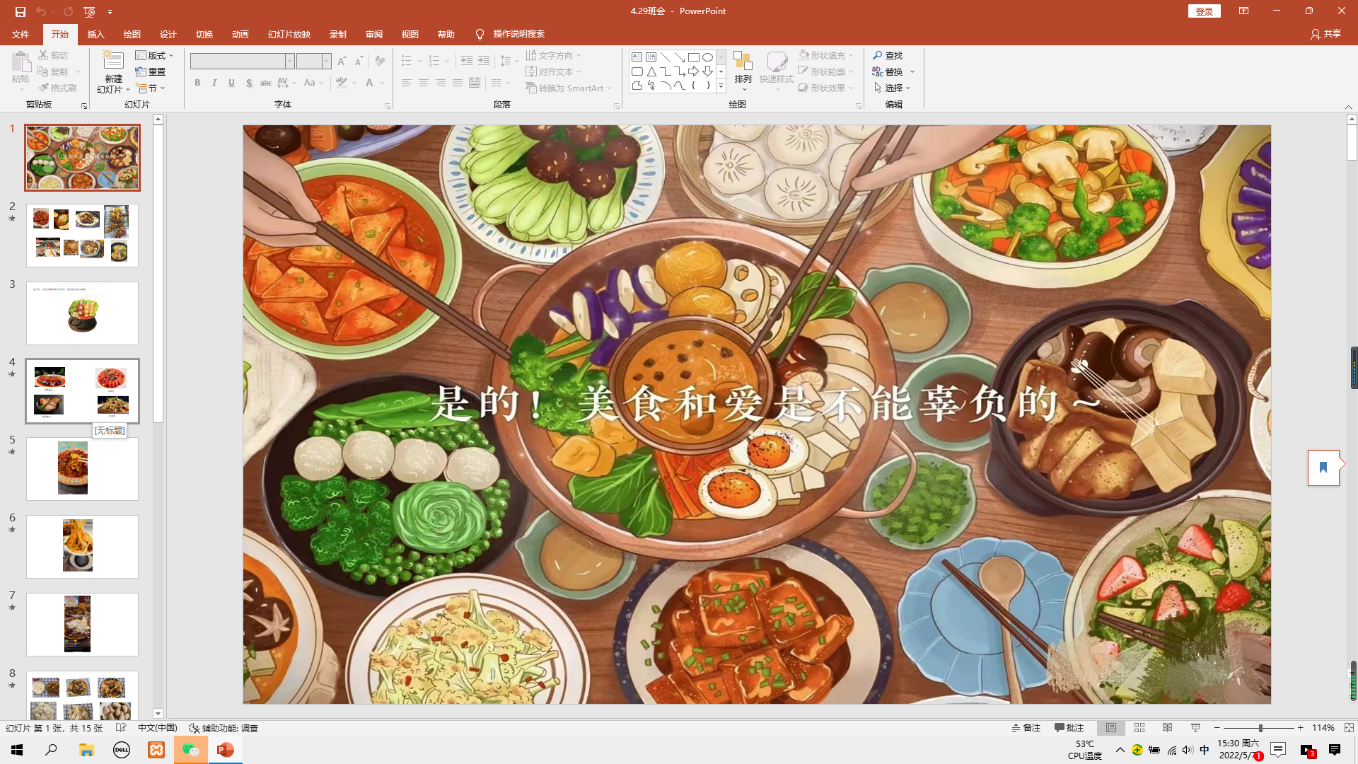The height and width of the screenshot is (764, 1358).
Task: Switch to the 设计 ribbon tab
Action: (x=168, y=34)
